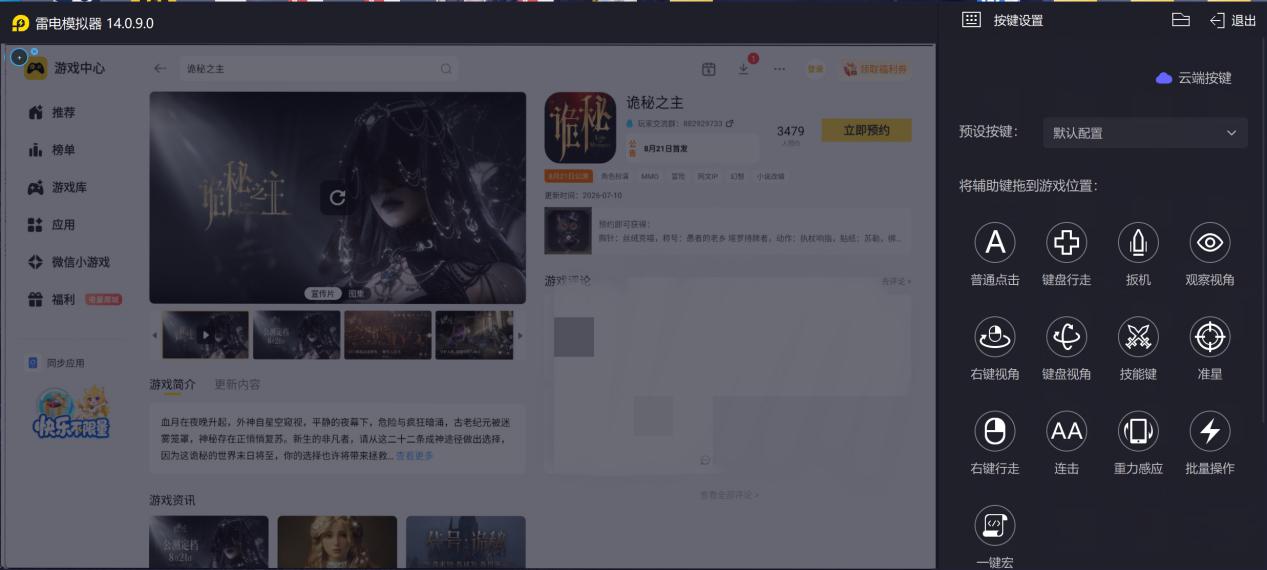Click the 按键设置 keyboard icon

(971, 20)
